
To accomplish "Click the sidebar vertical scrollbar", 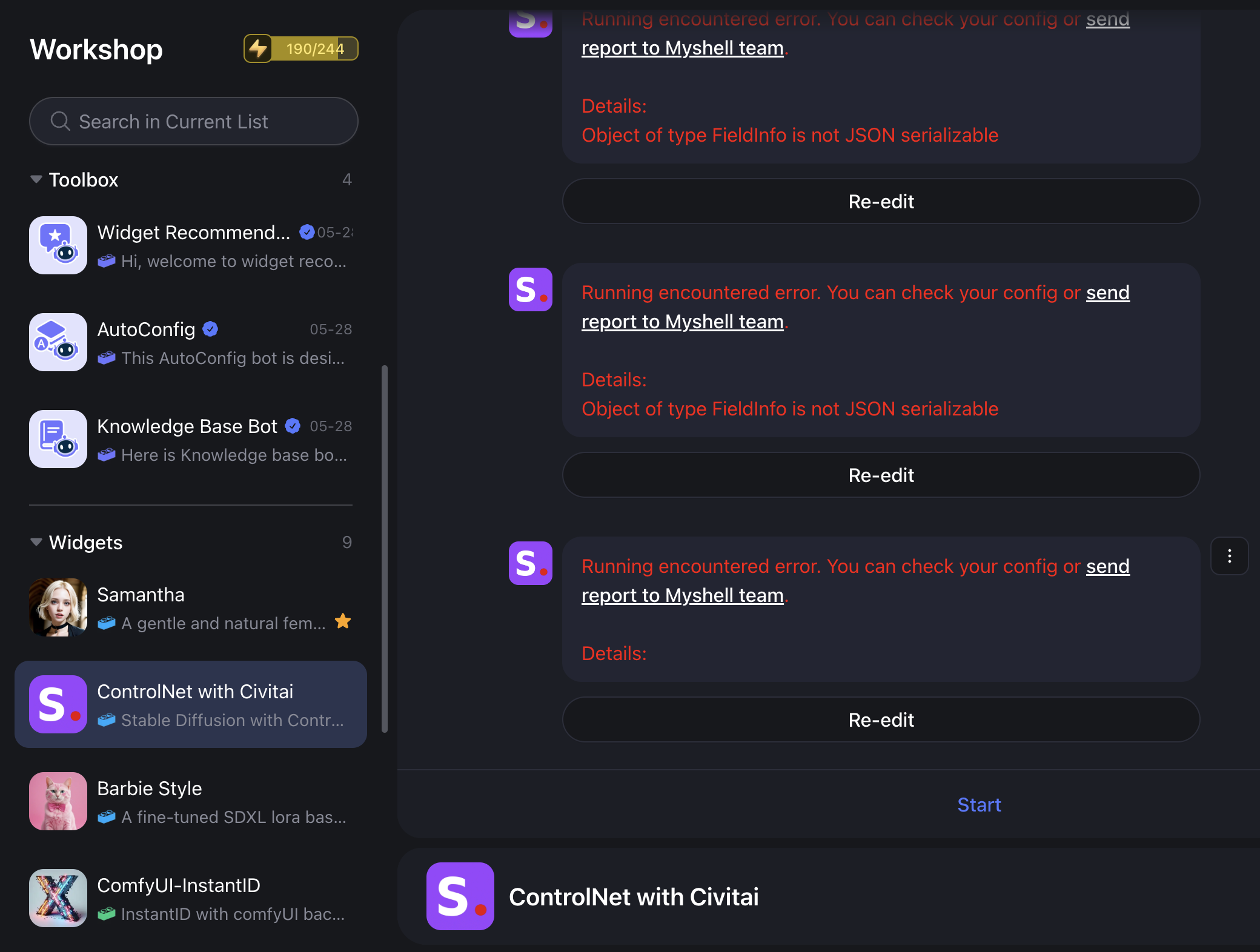I will pyautogui.click(x=385, y=549).
